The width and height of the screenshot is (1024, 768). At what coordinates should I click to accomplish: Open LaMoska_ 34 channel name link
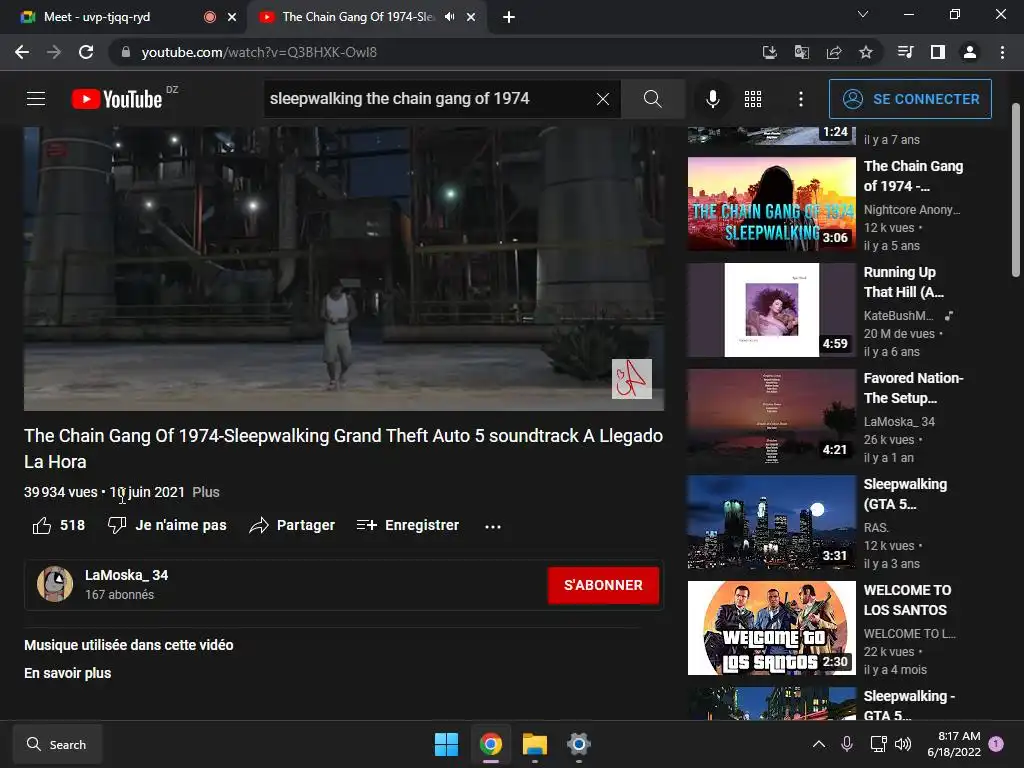[127, 575]
